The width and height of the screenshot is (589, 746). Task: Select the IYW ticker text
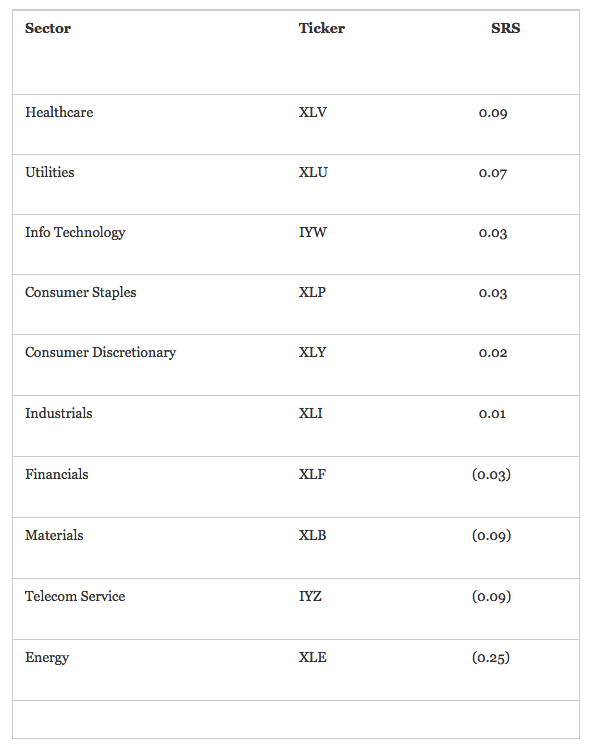(x=313, y=232)
